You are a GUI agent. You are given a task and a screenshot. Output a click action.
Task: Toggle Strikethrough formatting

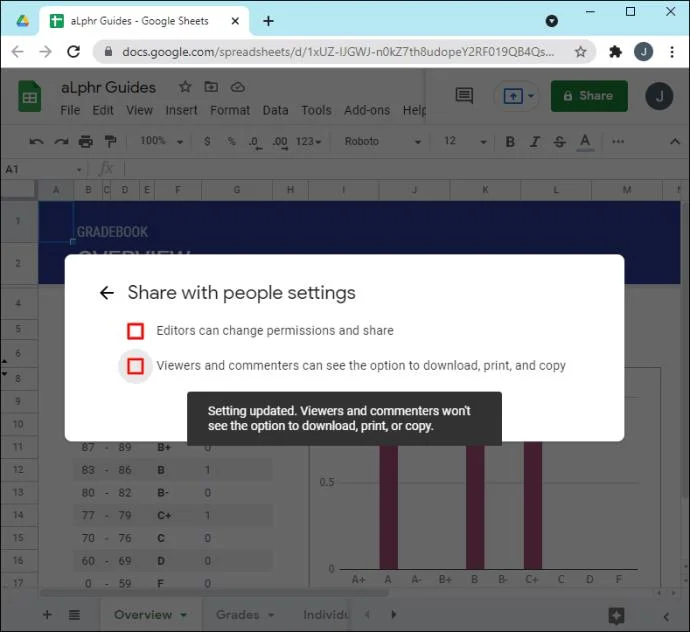[x=560, y=142]
